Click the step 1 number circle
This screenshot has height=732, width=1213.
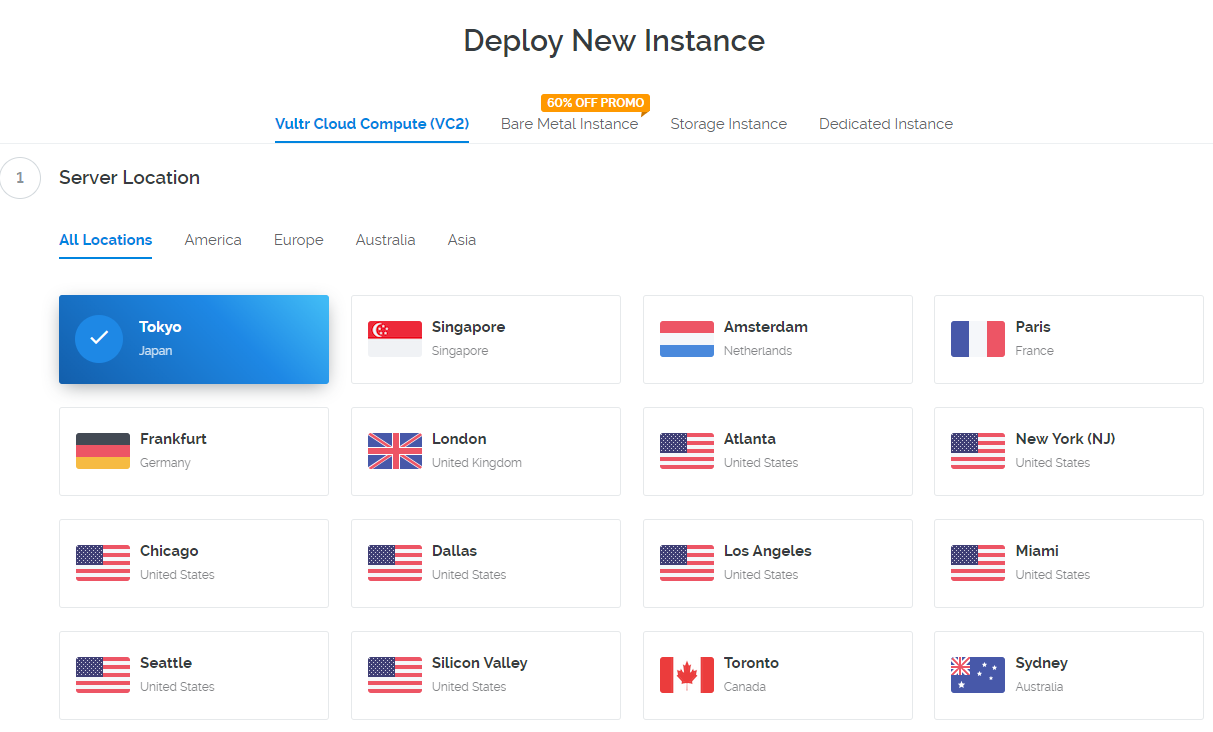tap(20, 179)
